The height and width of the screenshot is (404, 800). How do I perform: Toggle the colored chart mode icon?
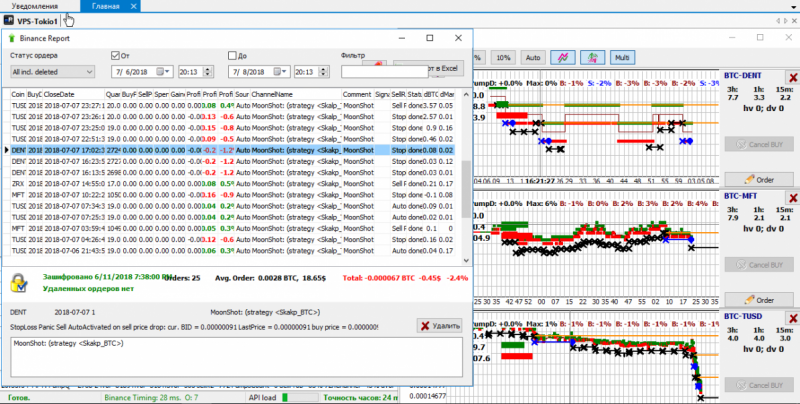point(592,57)
